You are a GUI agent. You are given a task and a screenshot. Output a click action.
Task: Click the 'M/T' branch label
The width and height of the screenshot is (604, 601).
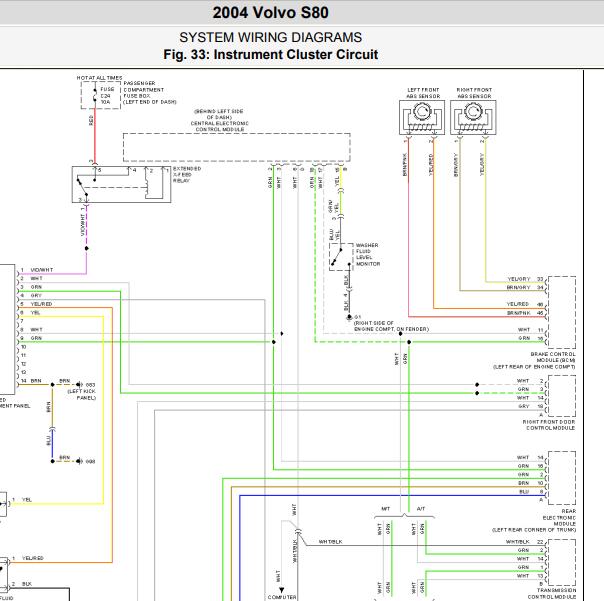point(386,509)
